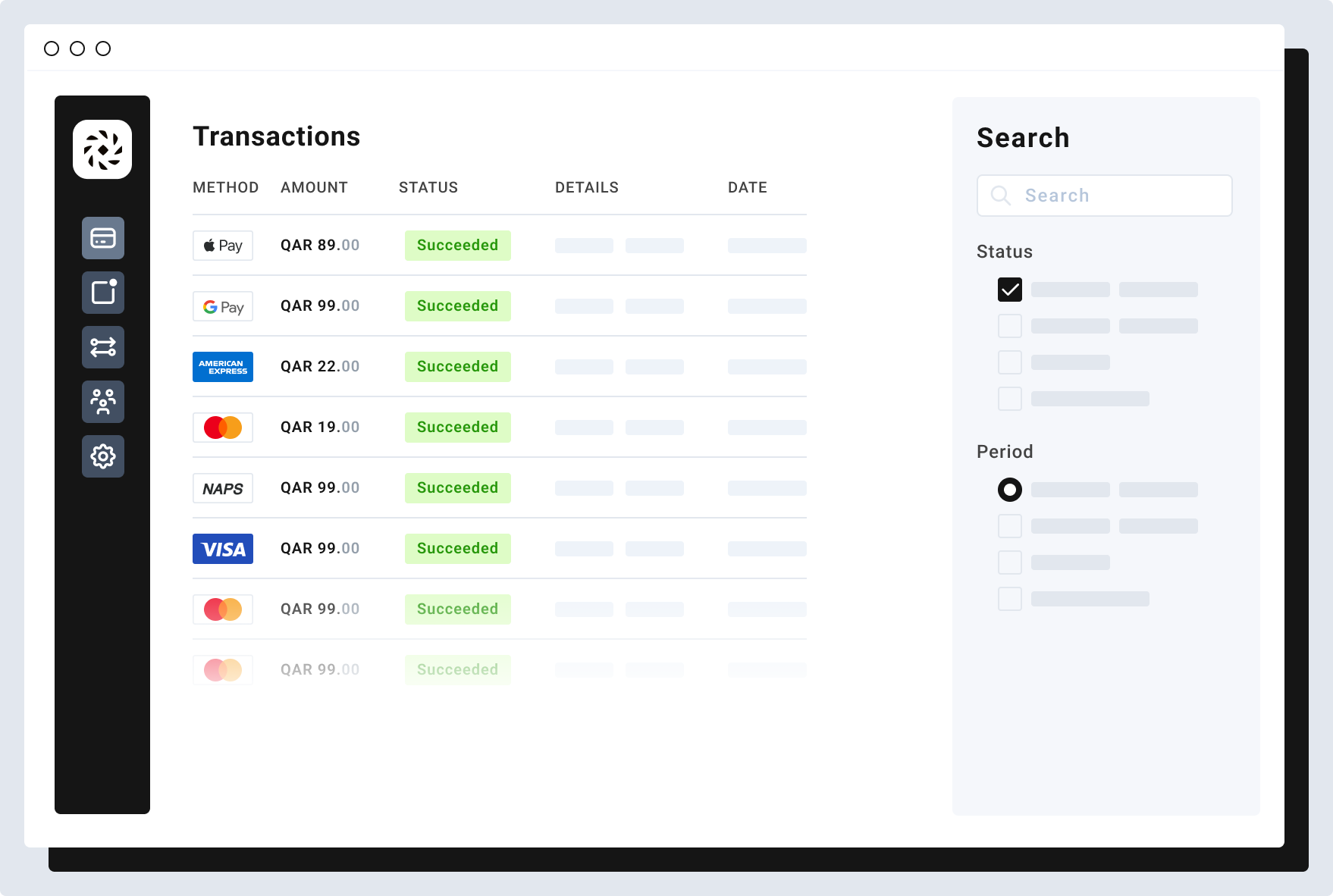Sort by the AMOUNT column header
1333x896 pixels.
point(313,187)
